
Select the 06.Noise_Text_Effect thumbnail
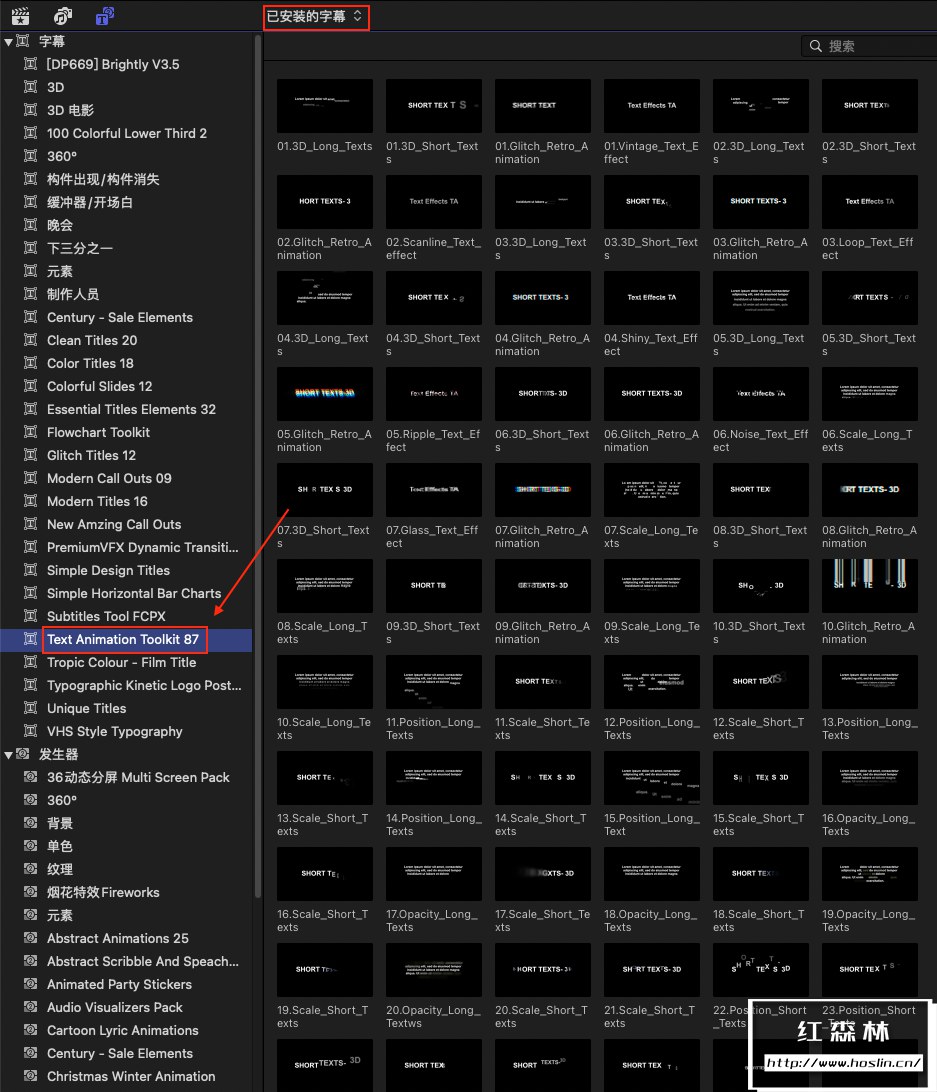[761, 393]
